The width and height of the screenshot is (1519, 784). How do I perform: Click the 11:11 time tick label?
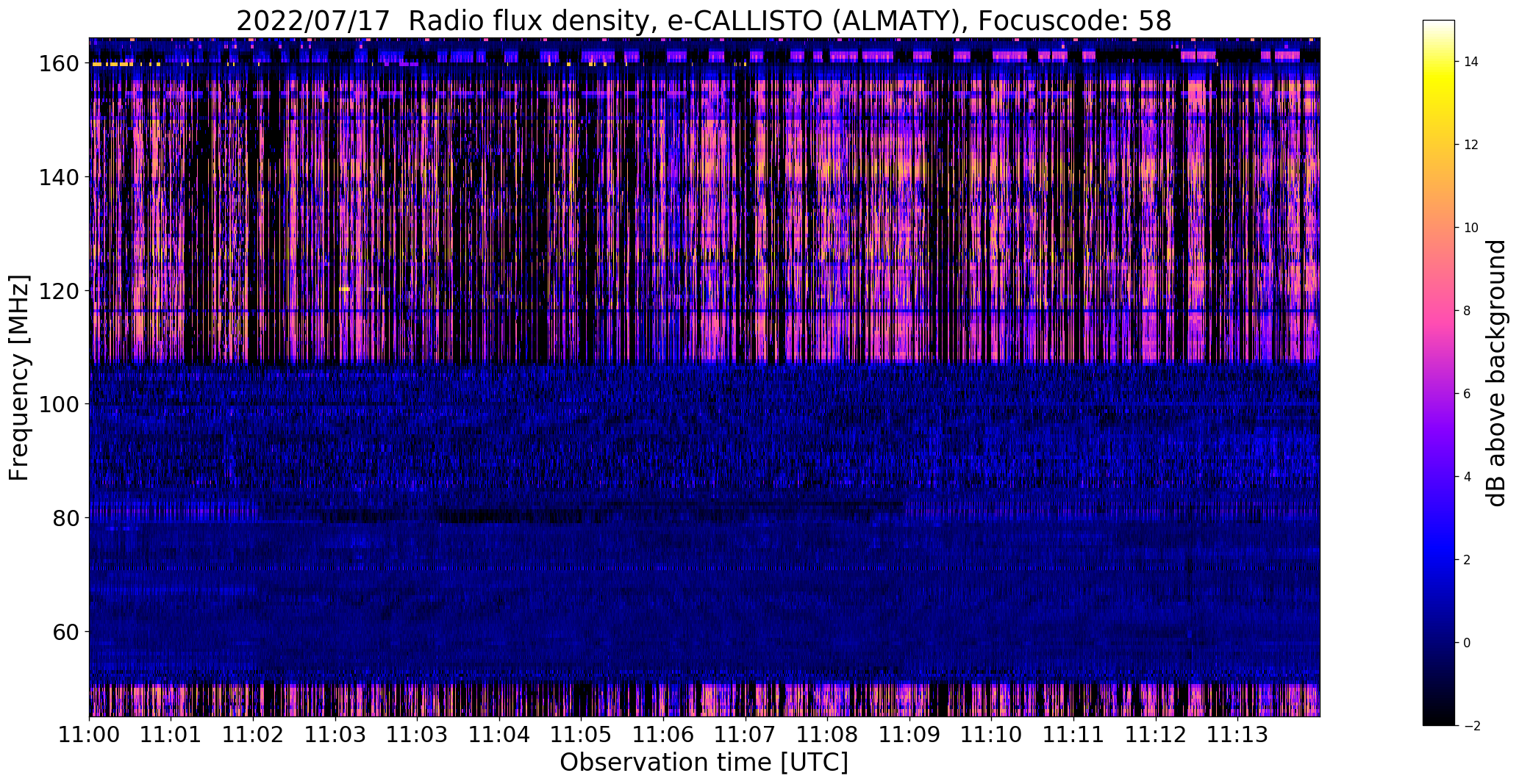coord(1074,735)
